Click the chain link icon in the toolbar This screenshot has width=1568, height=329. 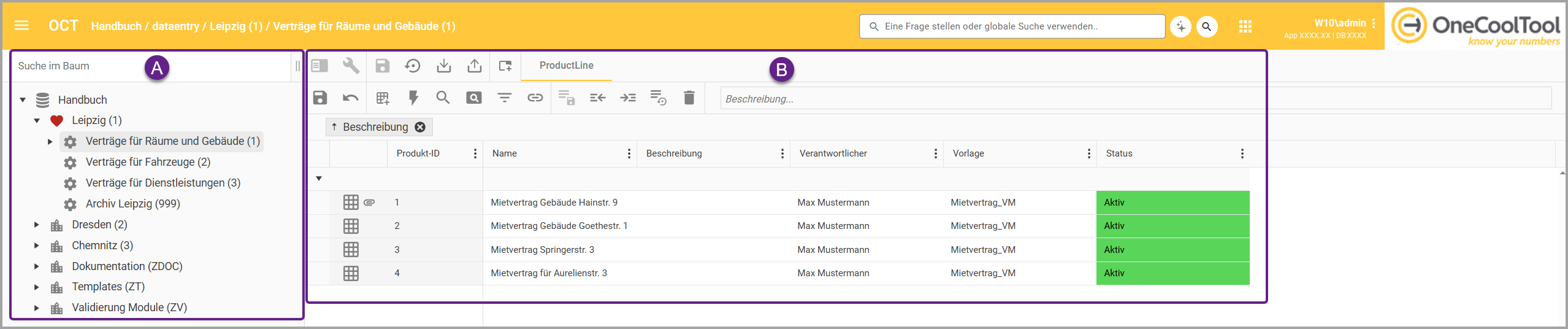coord(535,98)
